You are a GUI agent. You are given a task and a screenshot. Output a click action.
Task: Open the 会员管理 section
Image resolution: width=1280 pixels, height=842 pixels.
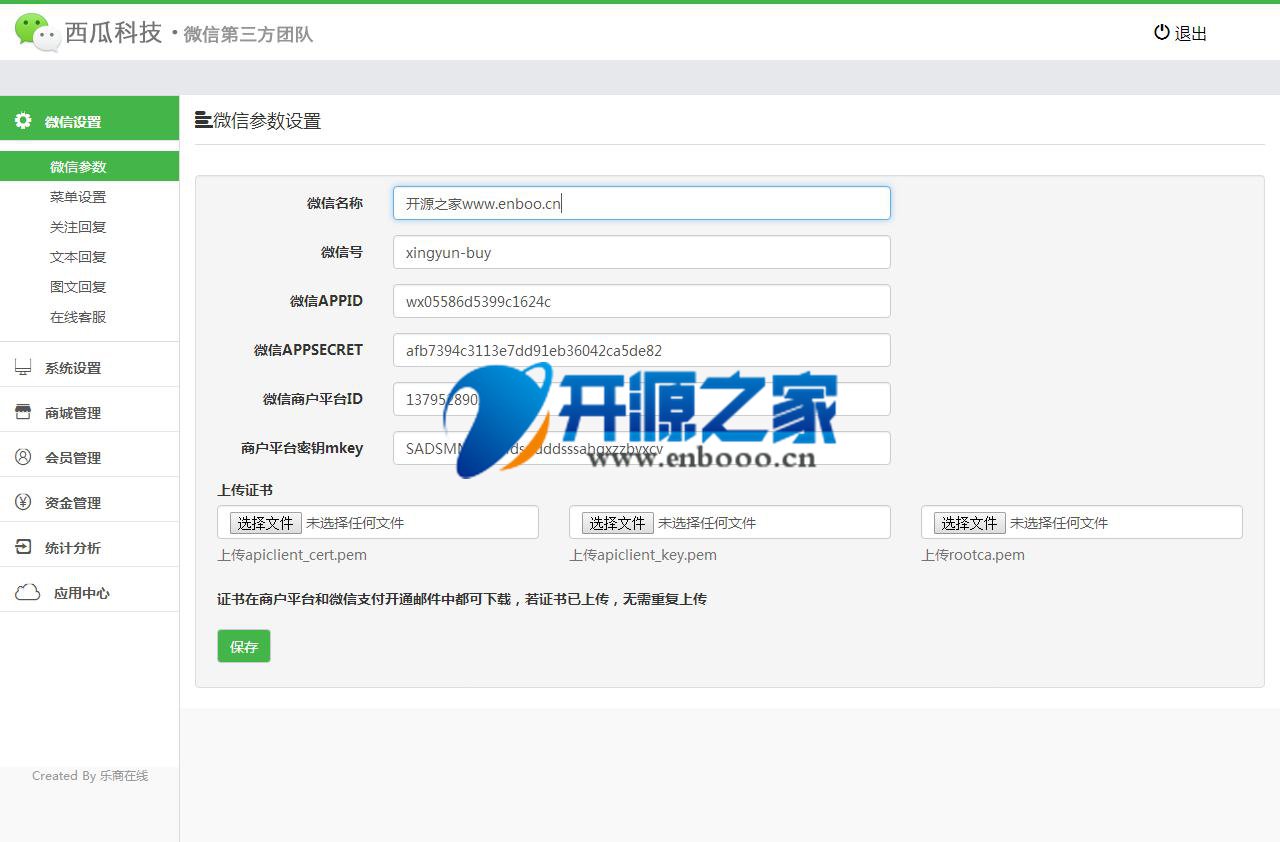[x=90, y=457]
